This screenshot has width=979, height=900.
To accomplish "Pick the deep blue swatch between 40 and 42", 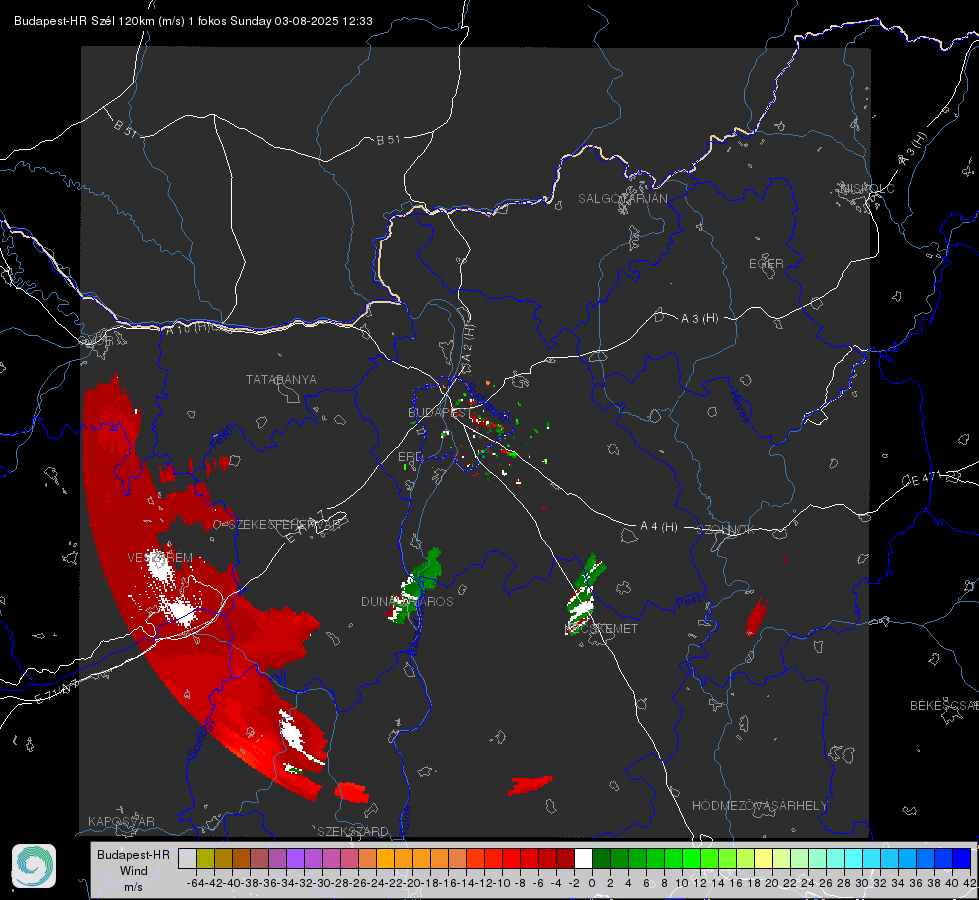I will pyautogui.click(x=962, y=859).
